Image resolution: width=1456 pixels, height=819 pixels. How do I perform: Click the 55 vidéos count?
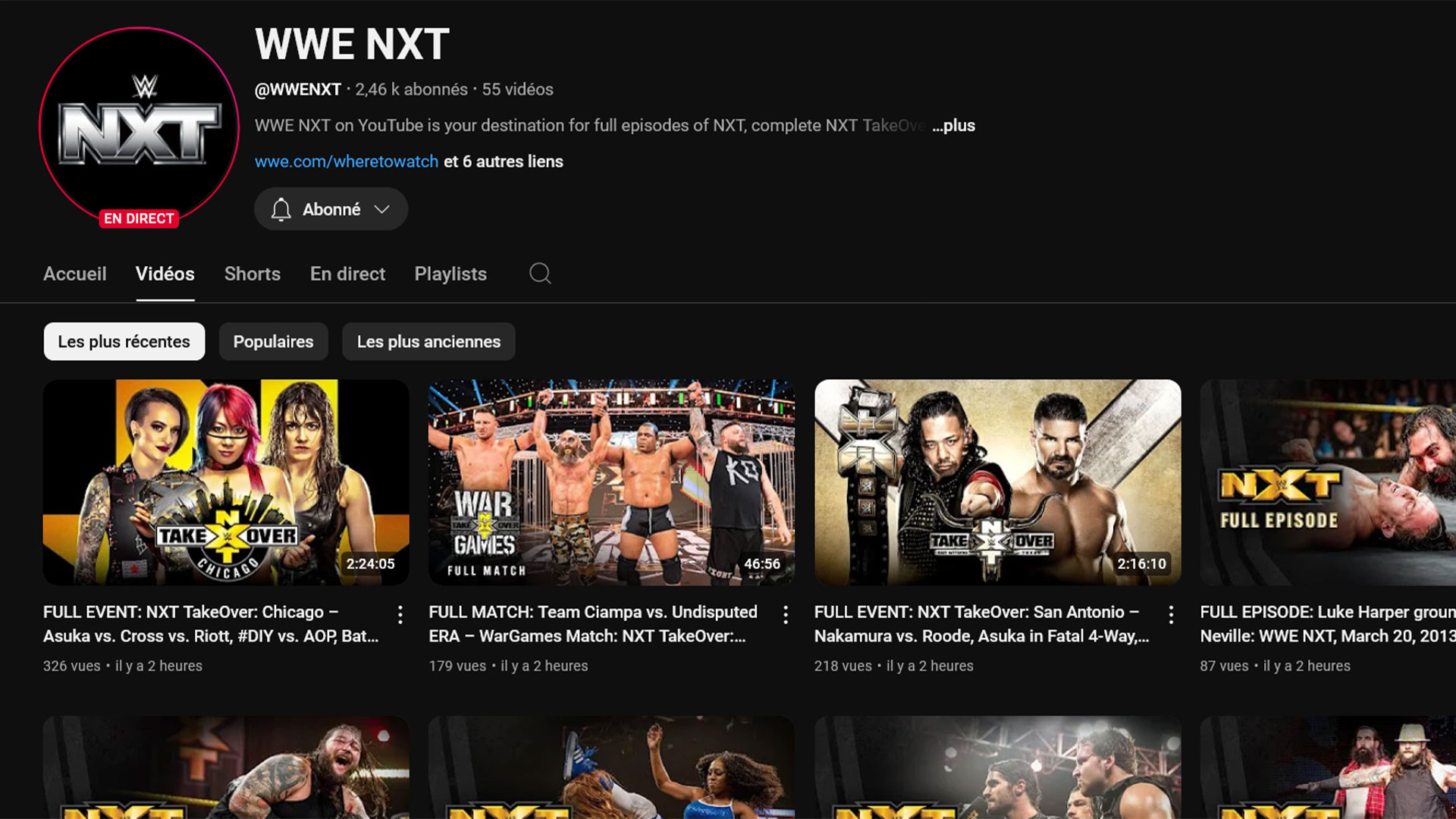click(518, 89)
